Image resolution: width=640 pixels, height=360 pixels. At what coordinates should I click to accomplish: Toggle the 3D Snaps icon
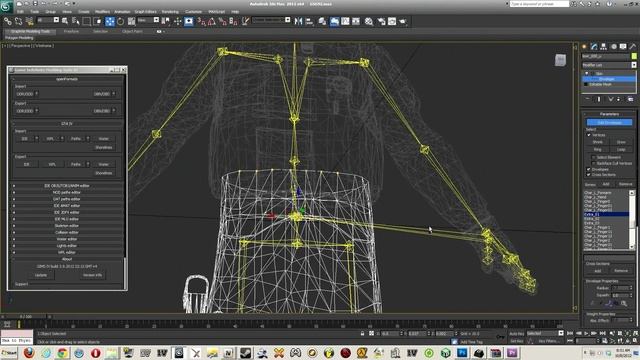coord(201,21)
